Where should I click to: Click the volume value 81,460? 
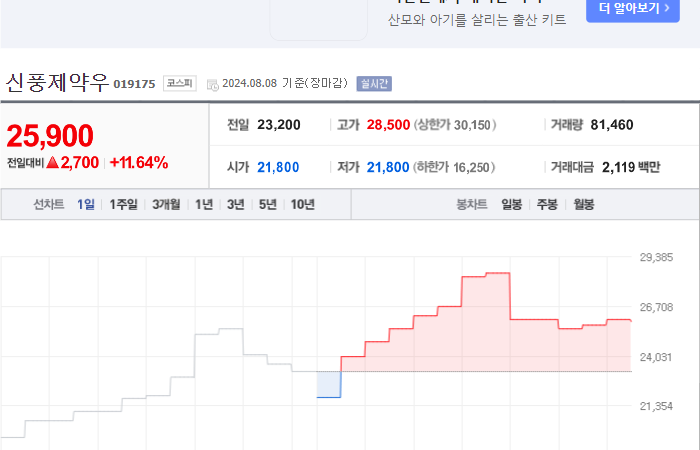click(x=612, y=125)
